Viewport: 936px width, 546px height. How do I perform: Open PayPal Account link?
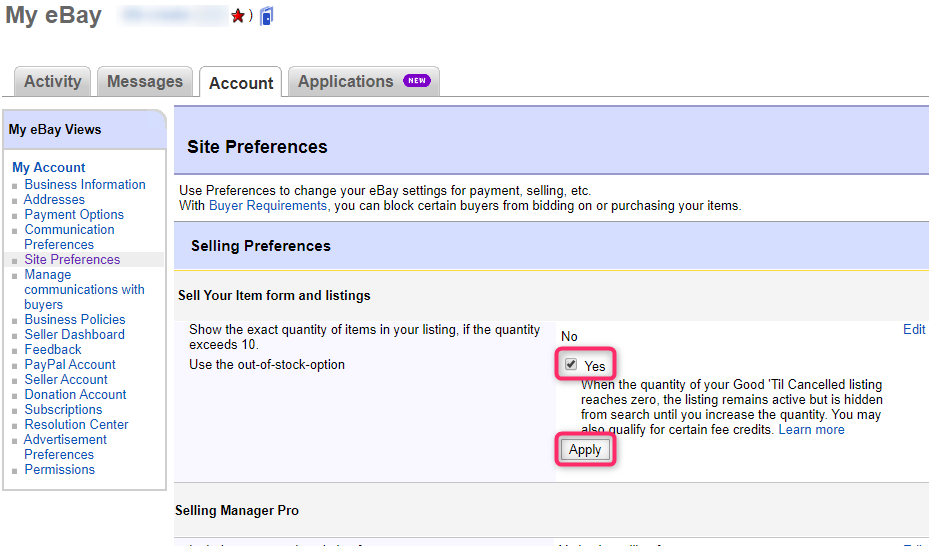[x=70, y=365]
